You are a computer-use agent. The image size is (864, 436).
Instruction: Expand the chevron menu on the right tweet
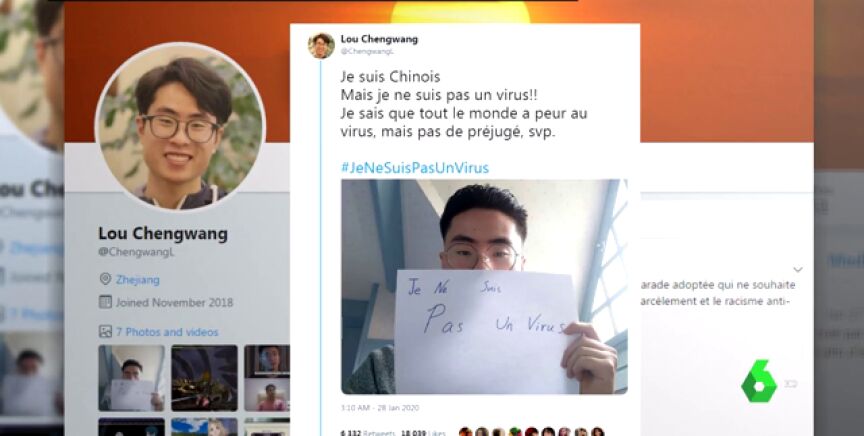797,270
